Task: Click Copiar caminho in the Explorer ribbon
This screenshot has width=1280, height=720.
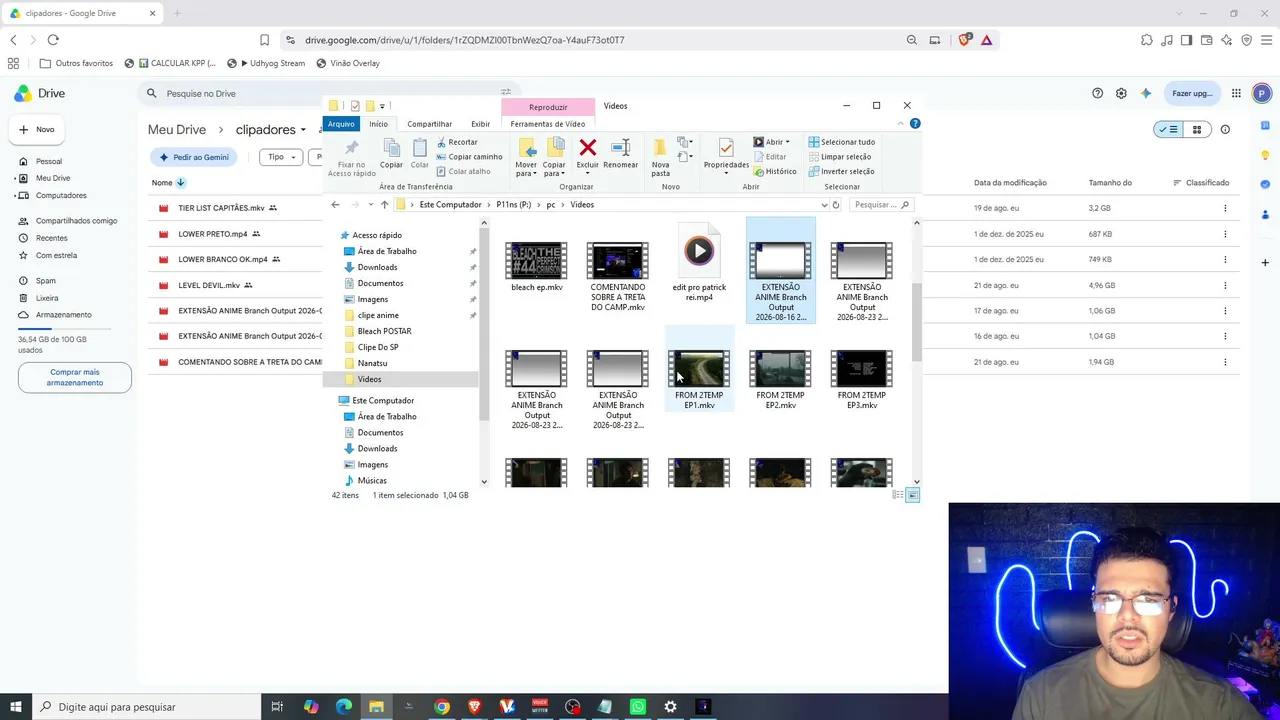Action: 469,157
